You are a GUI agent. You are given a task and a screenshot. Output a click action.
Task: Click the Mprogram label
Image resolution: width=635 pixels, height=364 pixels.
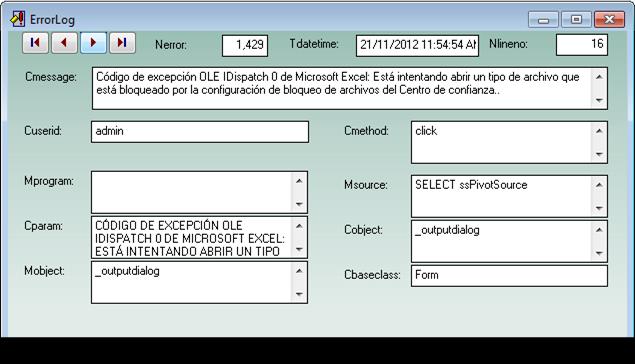pos(49,181)
